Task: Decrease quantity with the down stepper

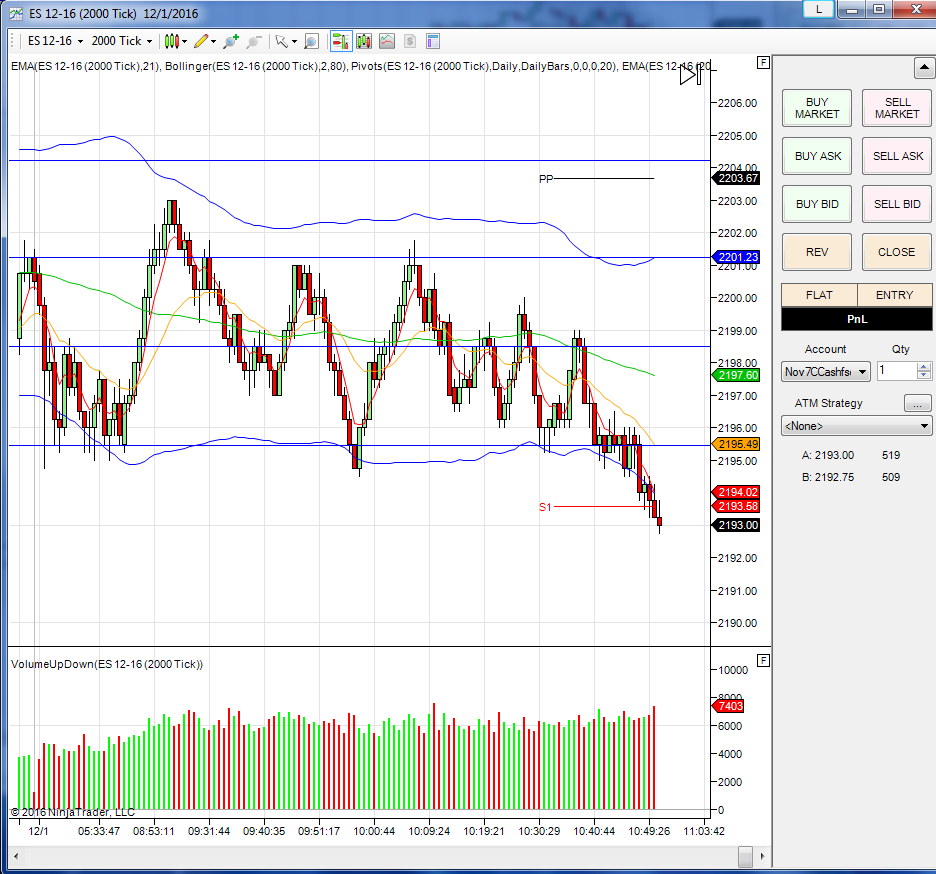Action: [923, 375]
